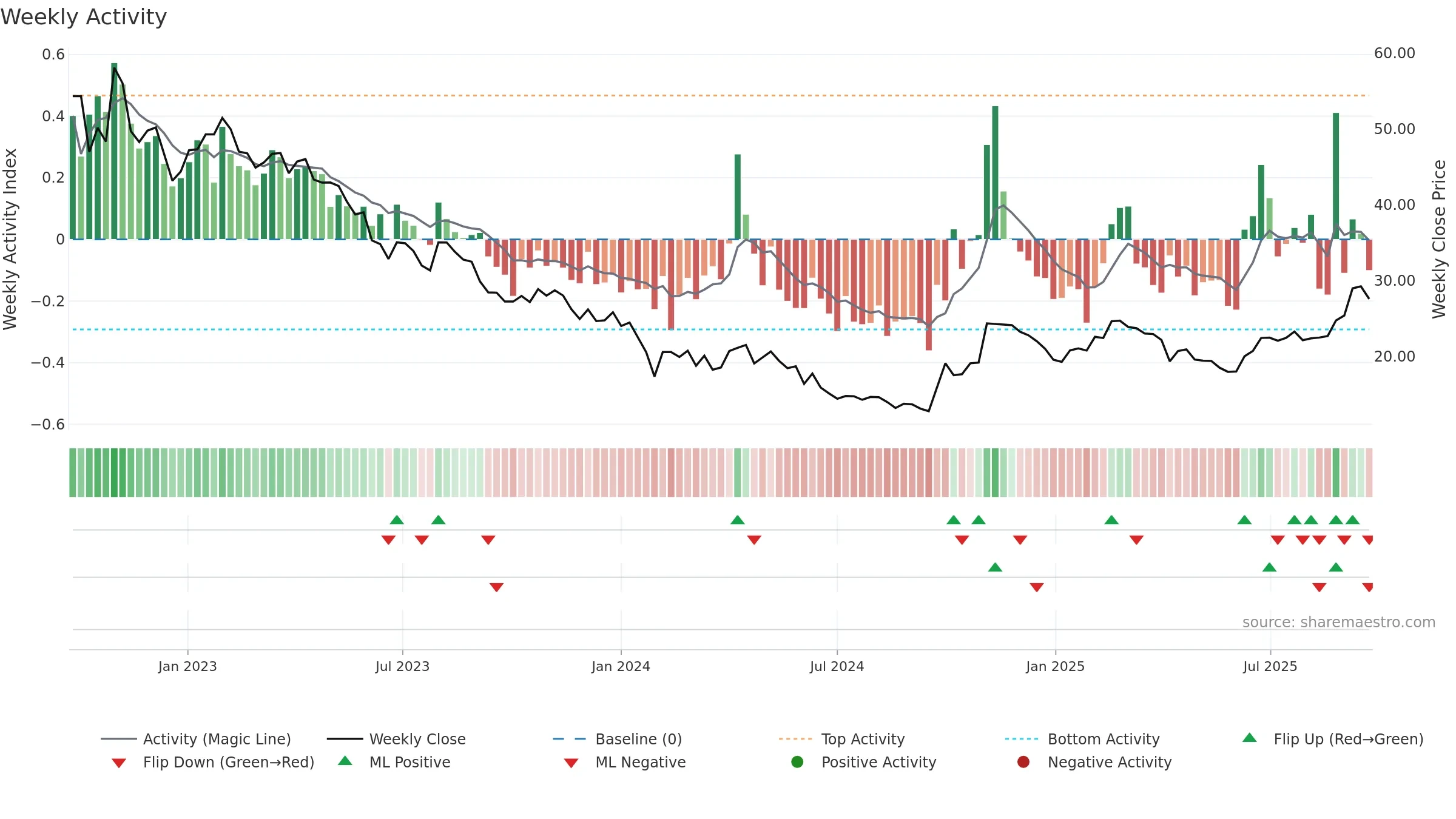1456x819 pixels.
Task: Click the source: sharemaestro.com text
Action: 1339,622
